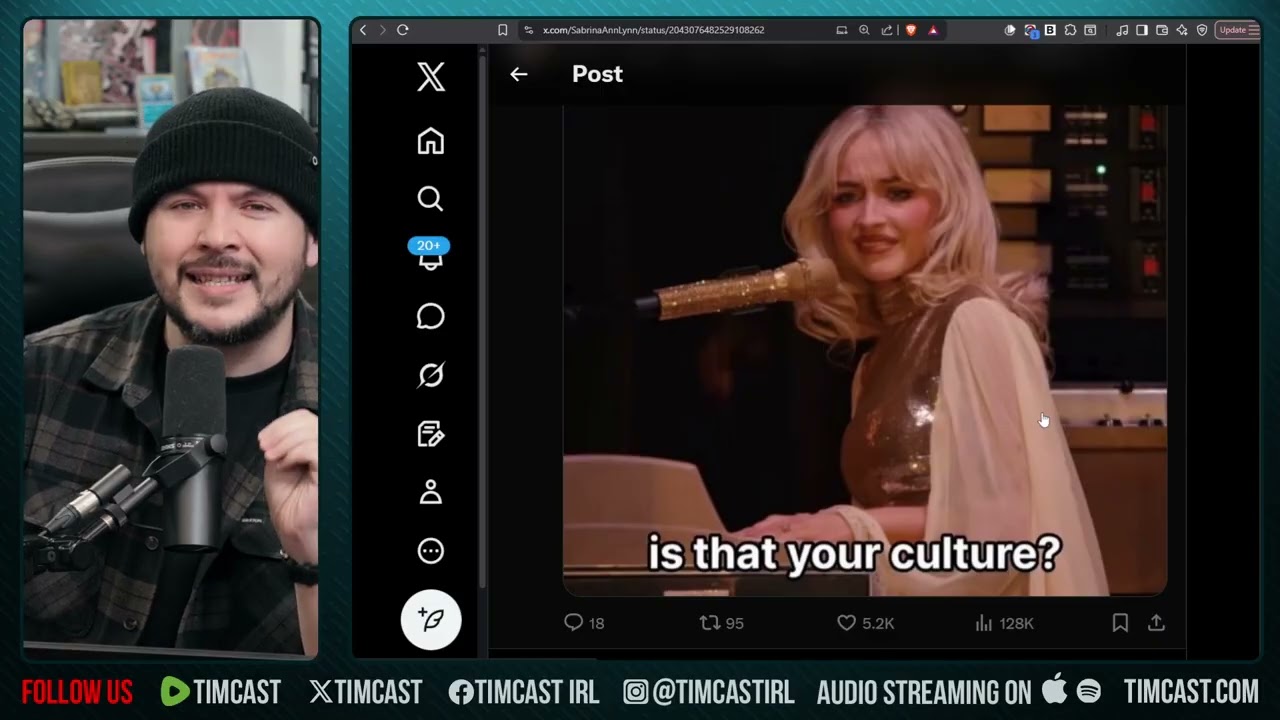Screen dimensions: 1280x720
Task: Go to X Home feed
Action: pos(430,141)
